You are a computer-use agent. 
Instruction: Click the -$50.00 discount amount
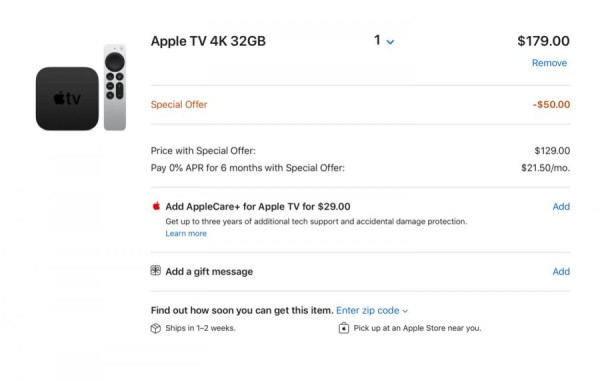551,104
